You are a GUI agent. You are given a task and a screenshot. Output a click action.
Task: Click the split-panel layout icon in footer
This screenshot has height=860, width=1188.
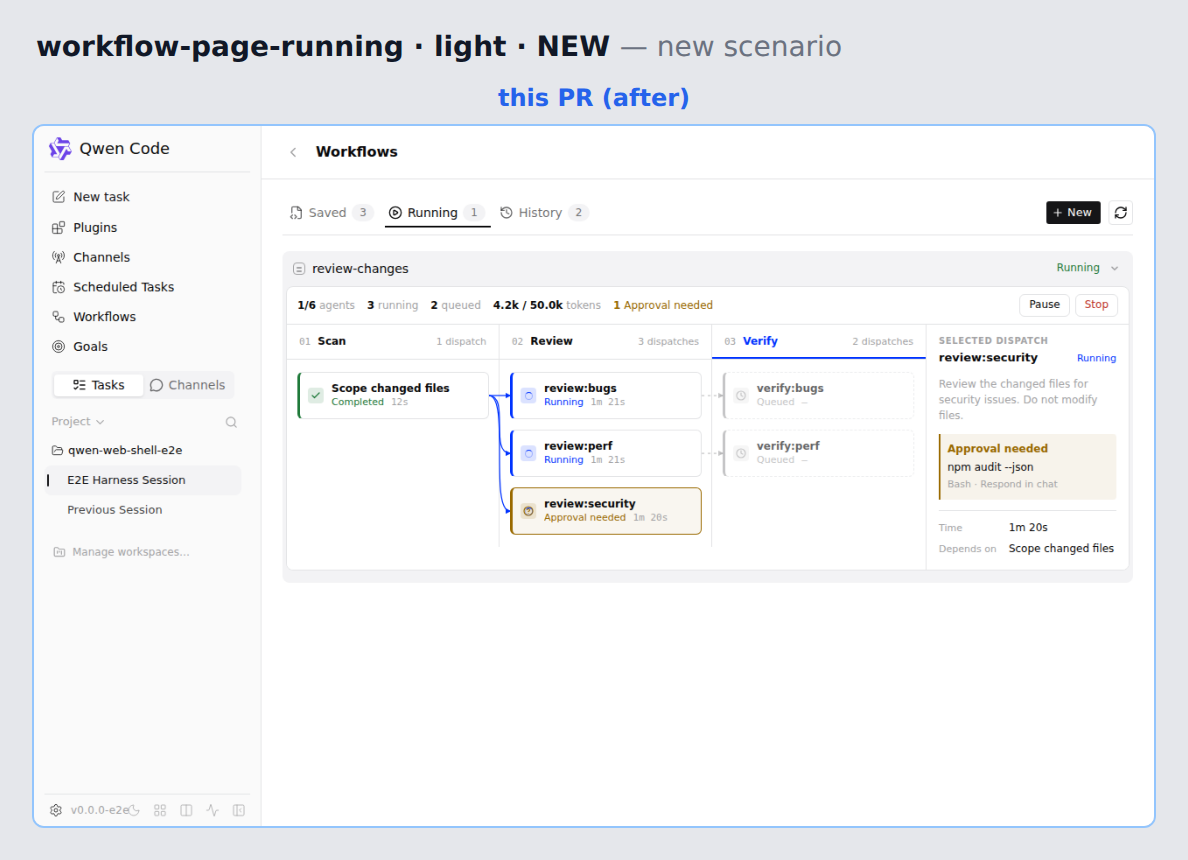pyautogui.click(x=186, y=810)
